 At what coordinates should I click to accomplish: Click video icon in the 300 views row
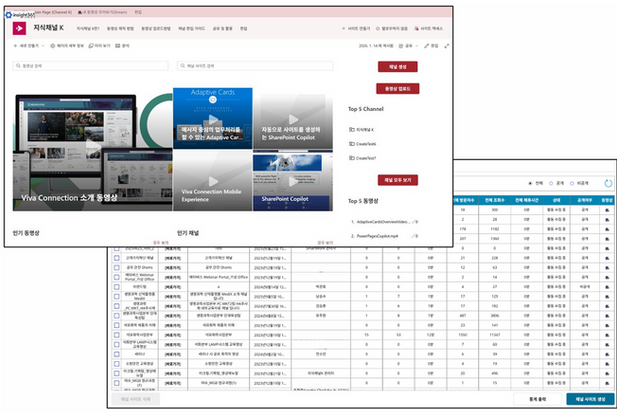(607, 210)
